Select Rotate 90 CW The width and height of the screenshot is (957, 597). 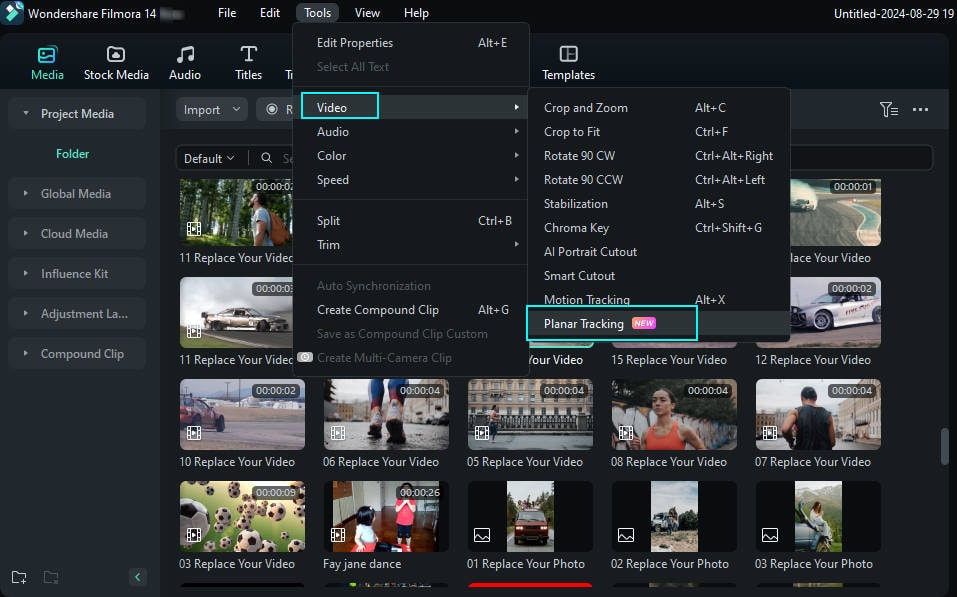pyautogui.click(x=659, y=156)
